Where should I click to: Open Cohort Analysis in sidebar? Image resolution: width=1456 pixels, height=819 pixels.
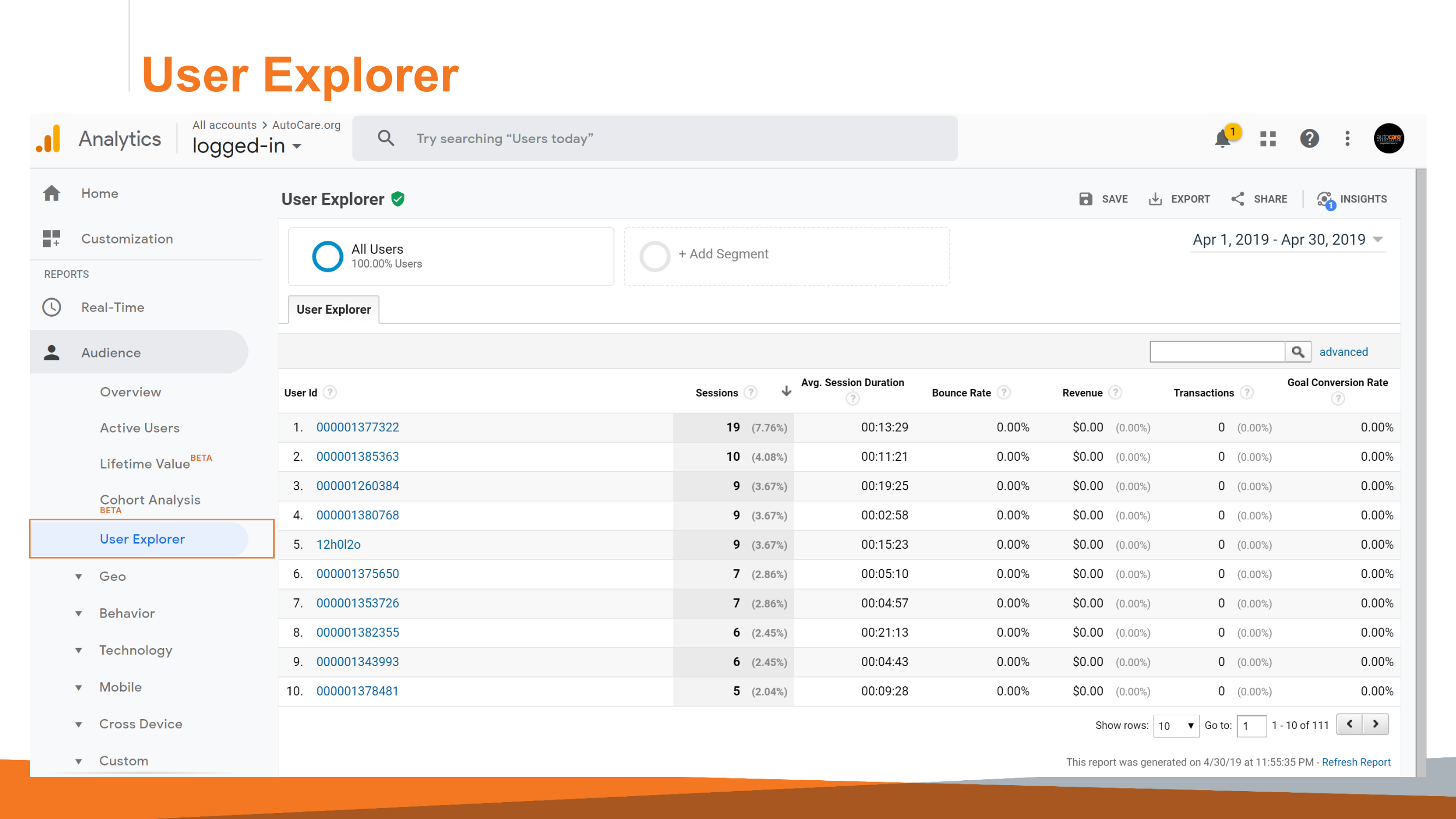[150, 500]
